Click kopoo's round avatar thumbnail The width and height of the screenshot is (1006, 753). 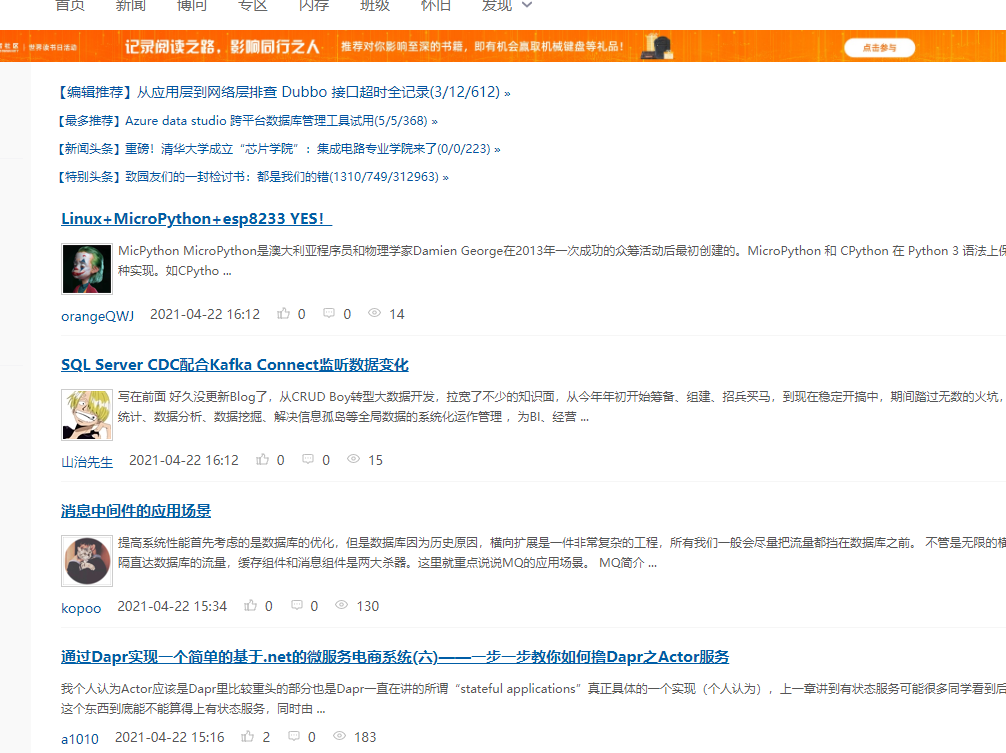coord(87,561)
